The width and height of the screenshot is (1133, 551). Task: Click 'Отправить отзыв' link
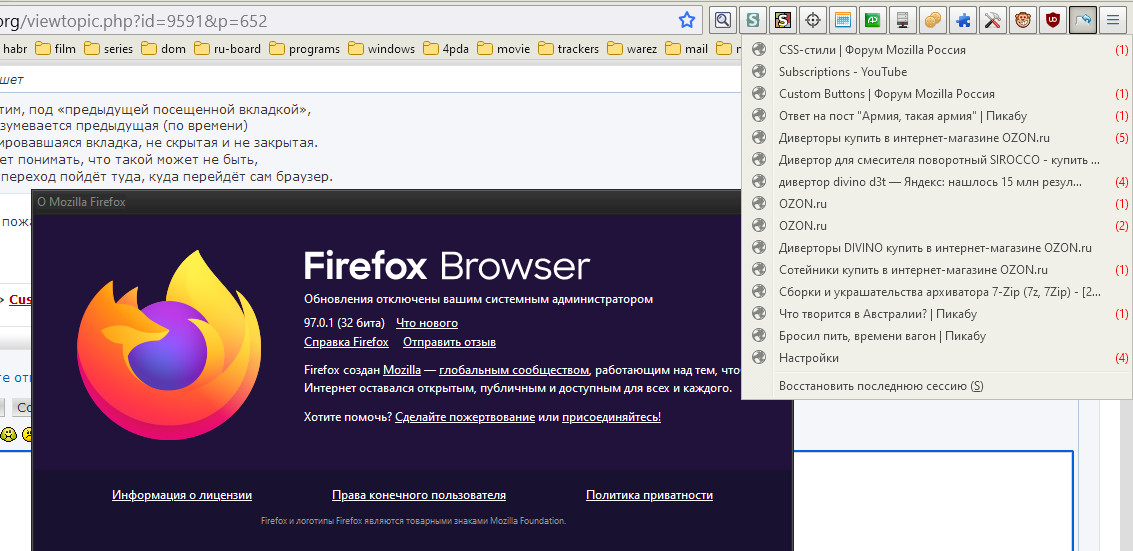click(449, 342)
